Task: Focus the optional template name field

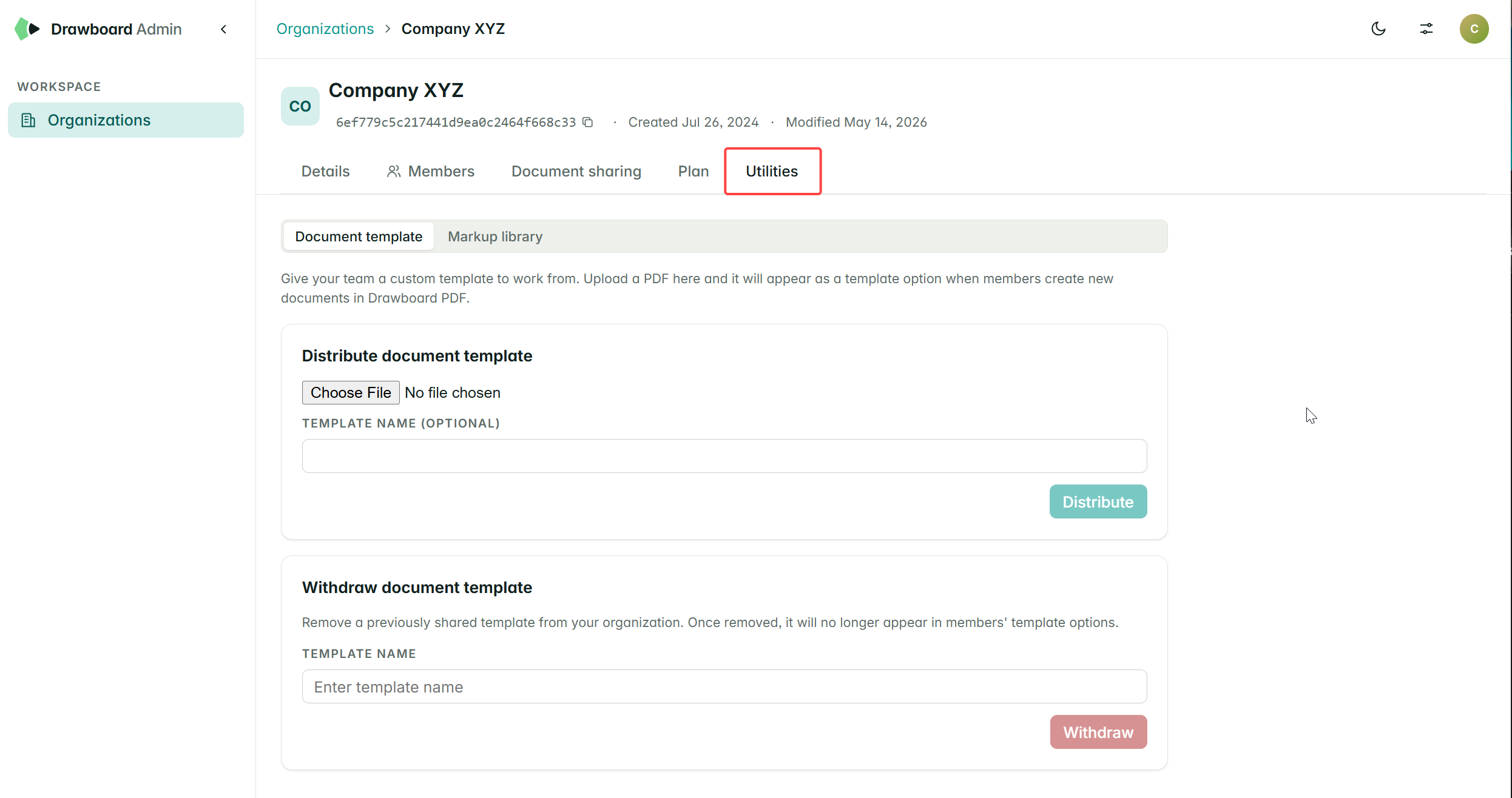Action: point(724,456)
